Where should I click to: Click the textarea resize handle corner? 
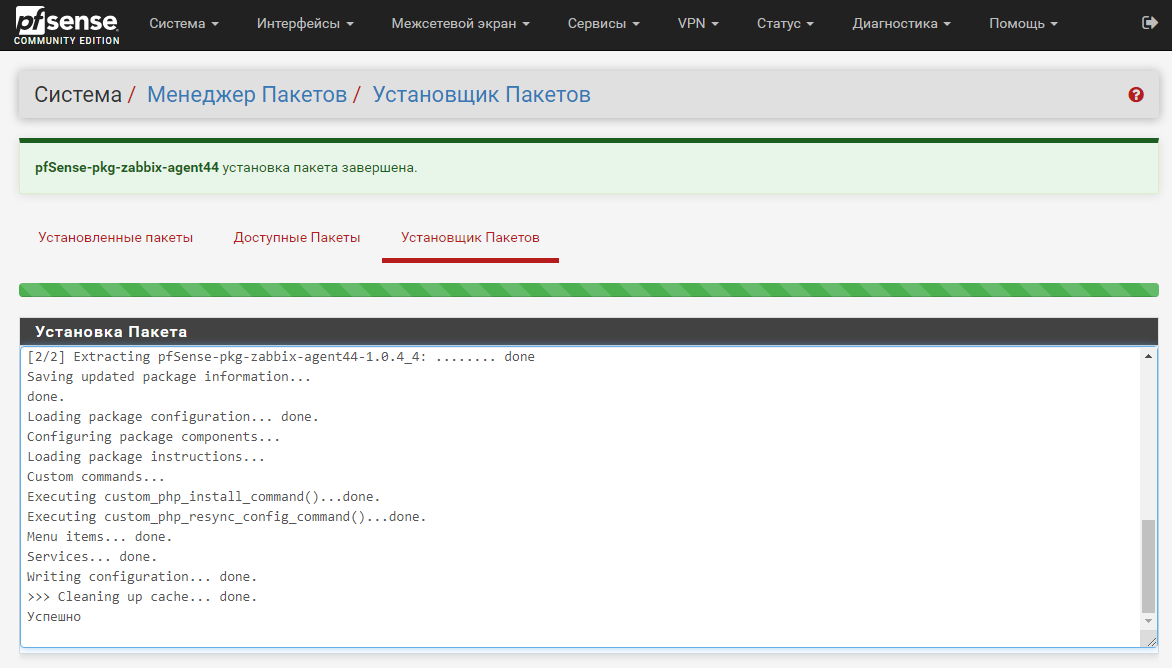click(1151, 641)
